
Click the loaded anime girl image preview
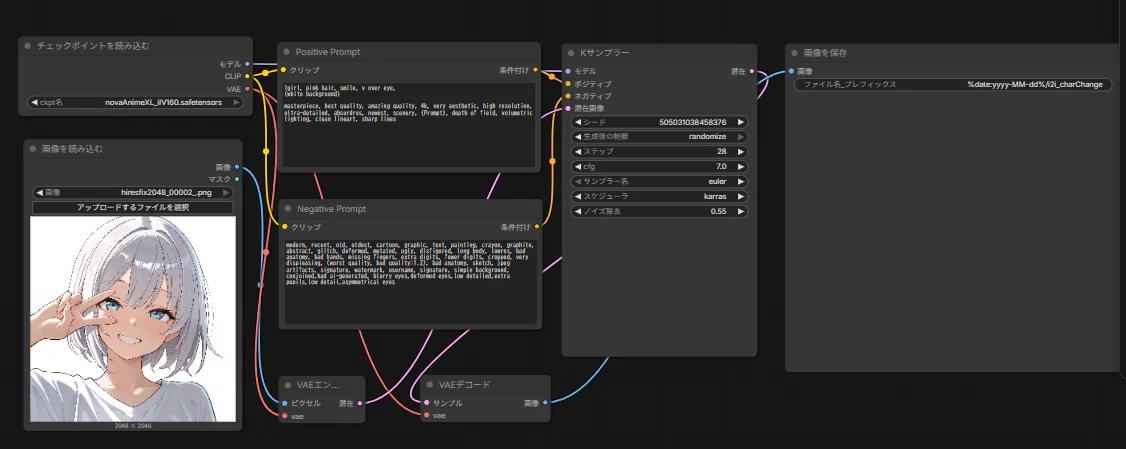pyautogui.click(x=133, y=319)
